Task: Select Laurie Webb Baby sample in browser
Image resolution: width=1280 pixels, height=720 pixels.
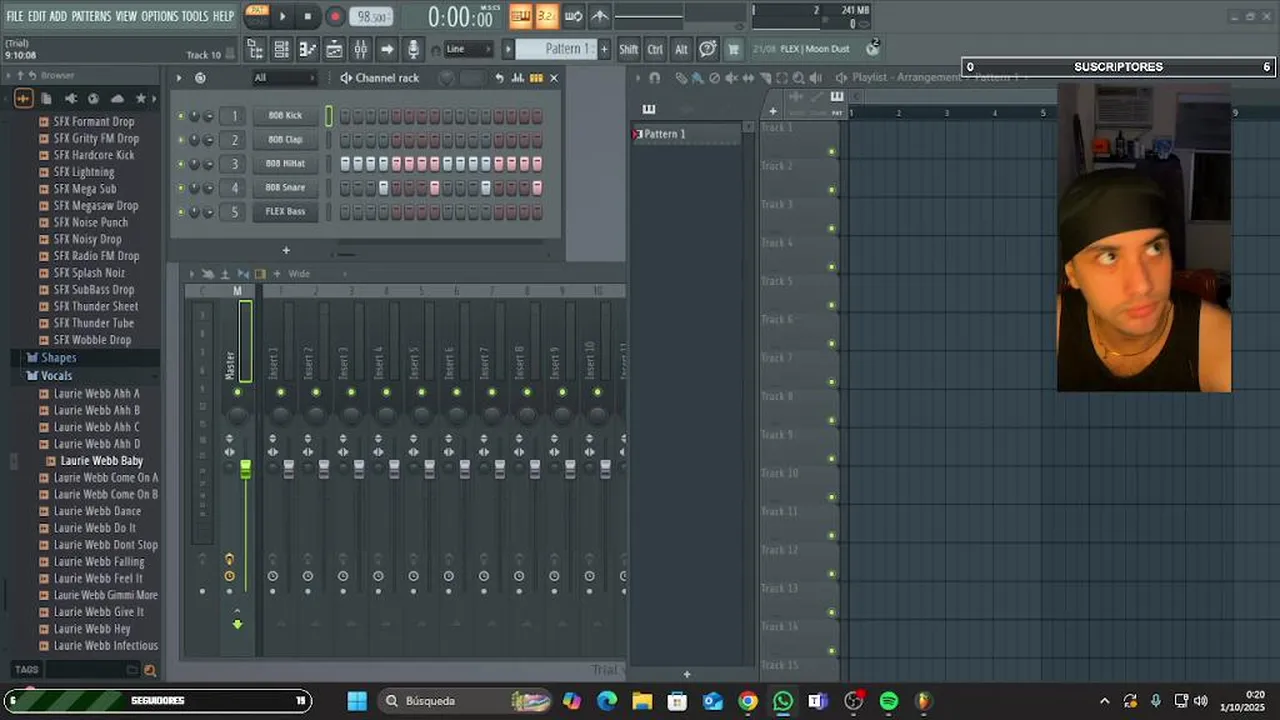Action: point(101,461)
